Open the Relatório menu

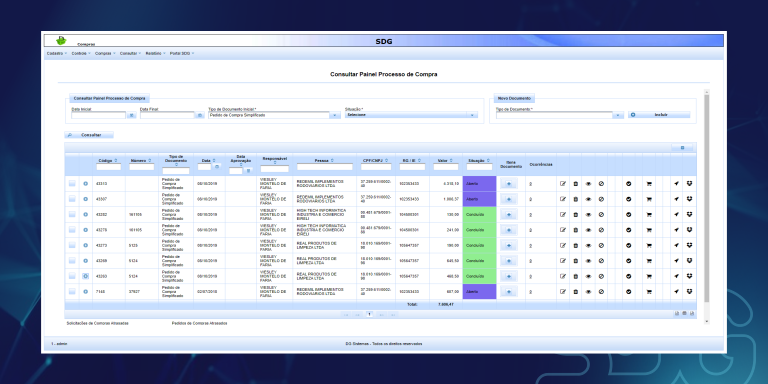point(156,53)
